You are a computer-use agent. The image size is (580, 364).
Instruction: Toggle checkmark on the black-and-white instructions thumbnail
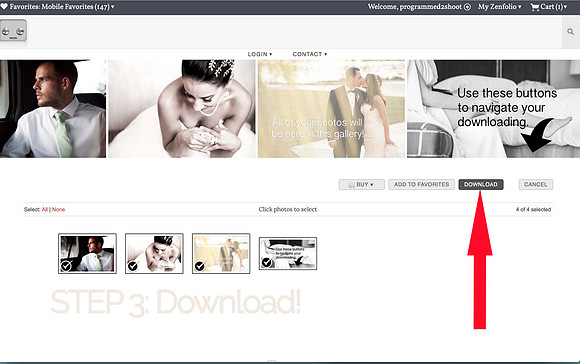tap(266, 262)
